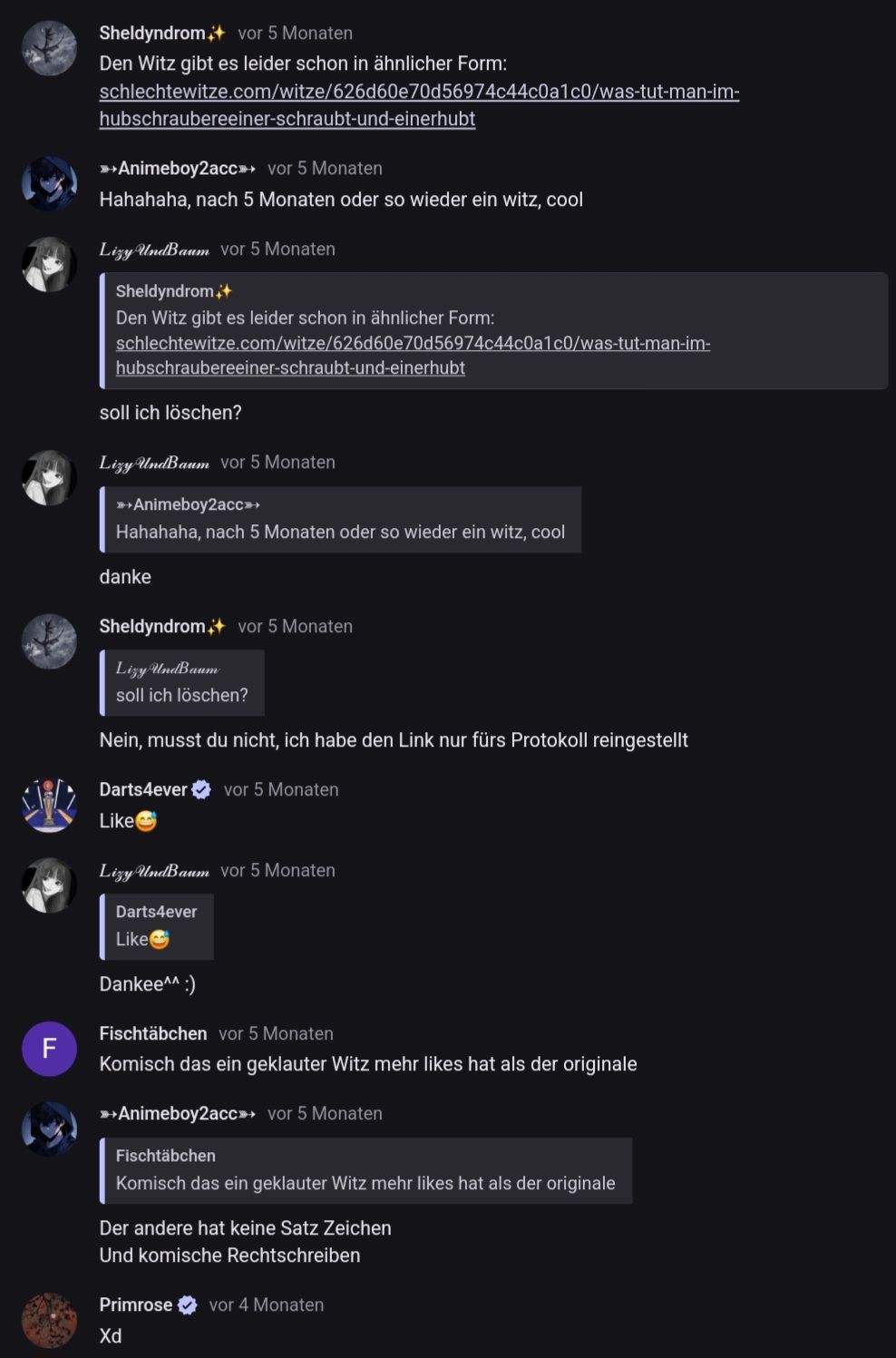Click the username Fischtäbchen
The height and width of the screenshot is (1358, 896).
pyautogui.click(x=152, y=1033)
